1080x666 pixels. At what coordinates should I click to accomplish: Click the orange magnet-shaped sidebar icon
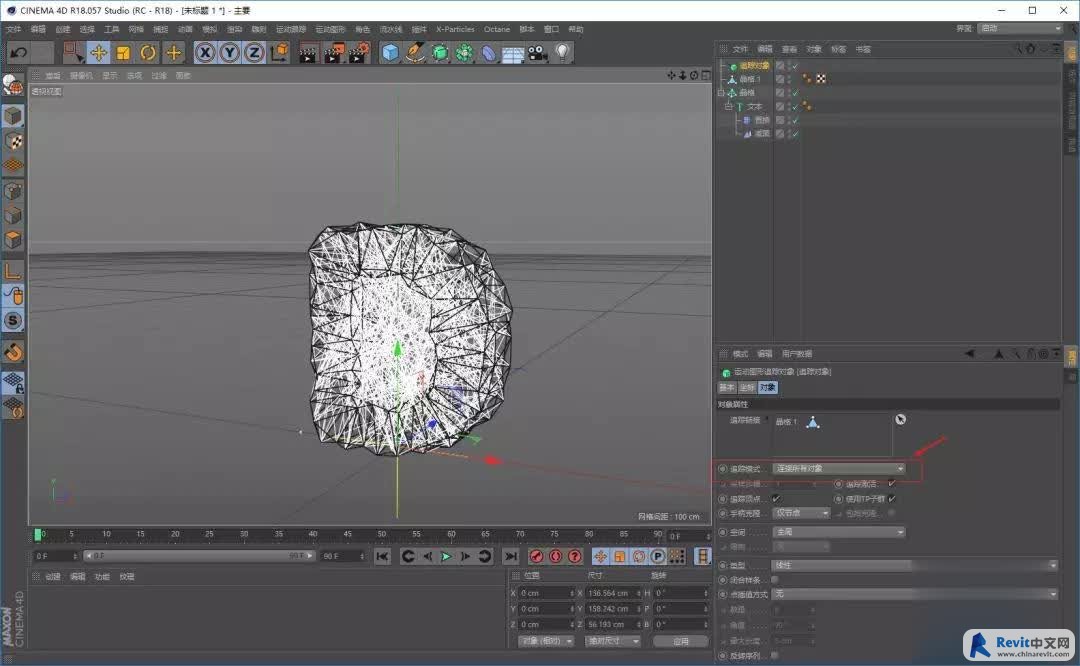click(13, 352)
